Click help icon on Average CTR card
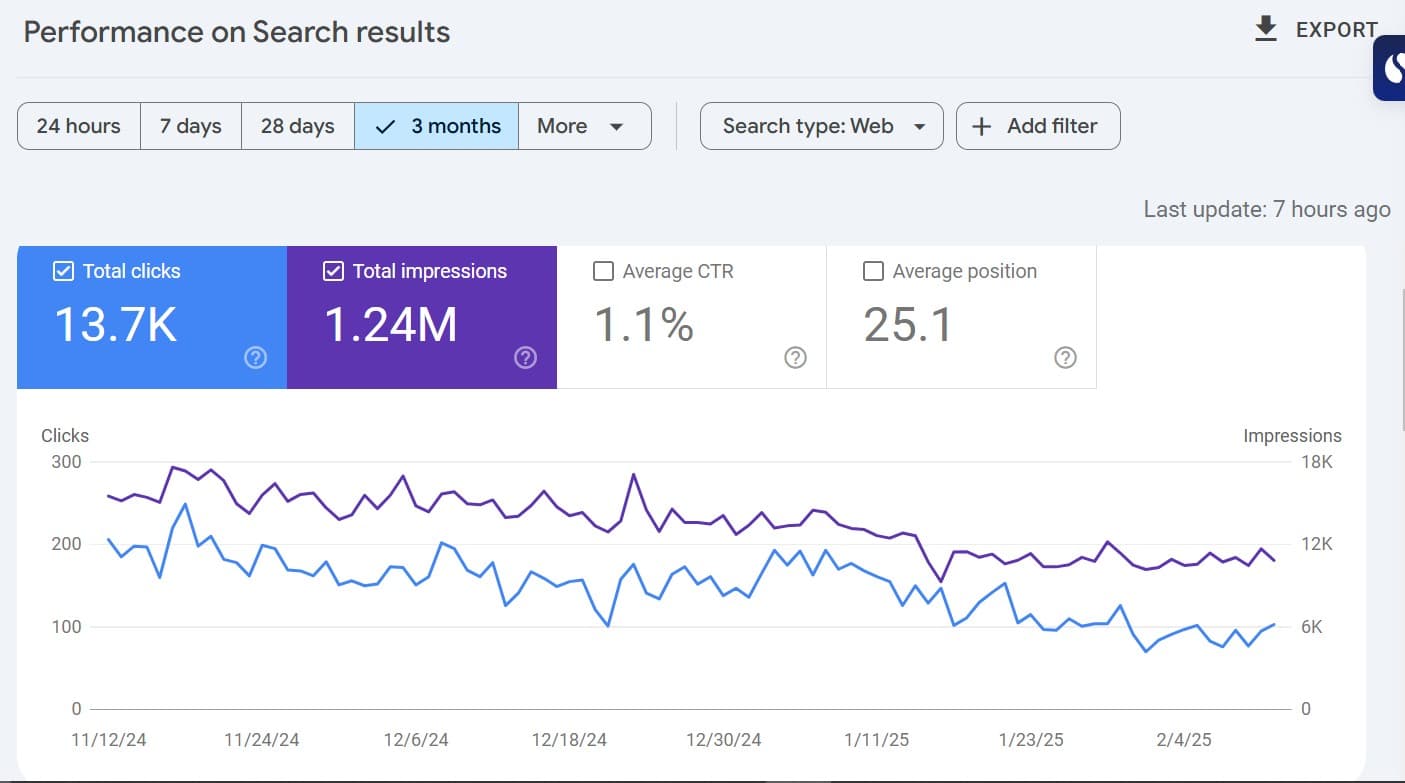The width and height of the screenshot is (1405, 783). click(x=796, y=357)
